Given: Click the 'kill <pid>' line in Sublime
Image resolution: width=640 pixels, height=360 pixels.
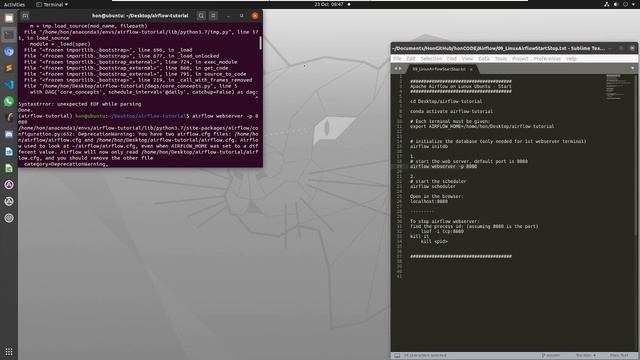Looking at the screenshot, I should coord(434,242).
